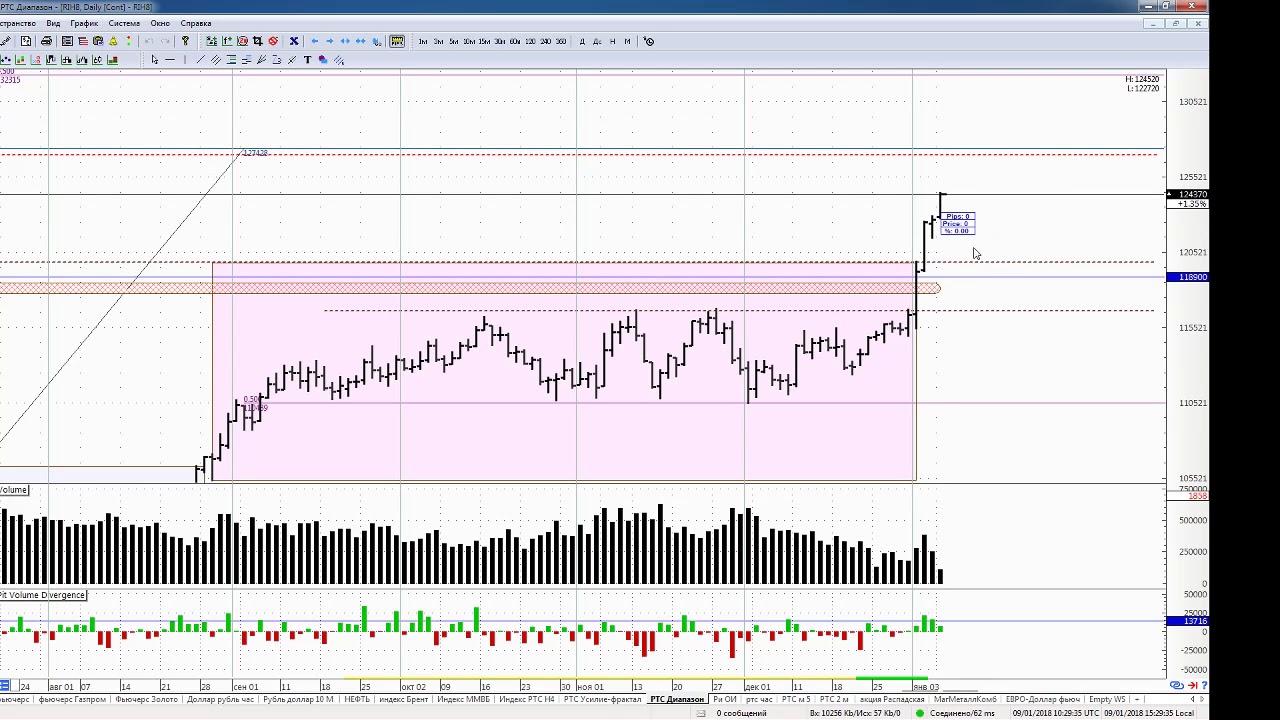Select the parallel channel tool
The image size is (1280, 720).
click(x=216, y=60)
